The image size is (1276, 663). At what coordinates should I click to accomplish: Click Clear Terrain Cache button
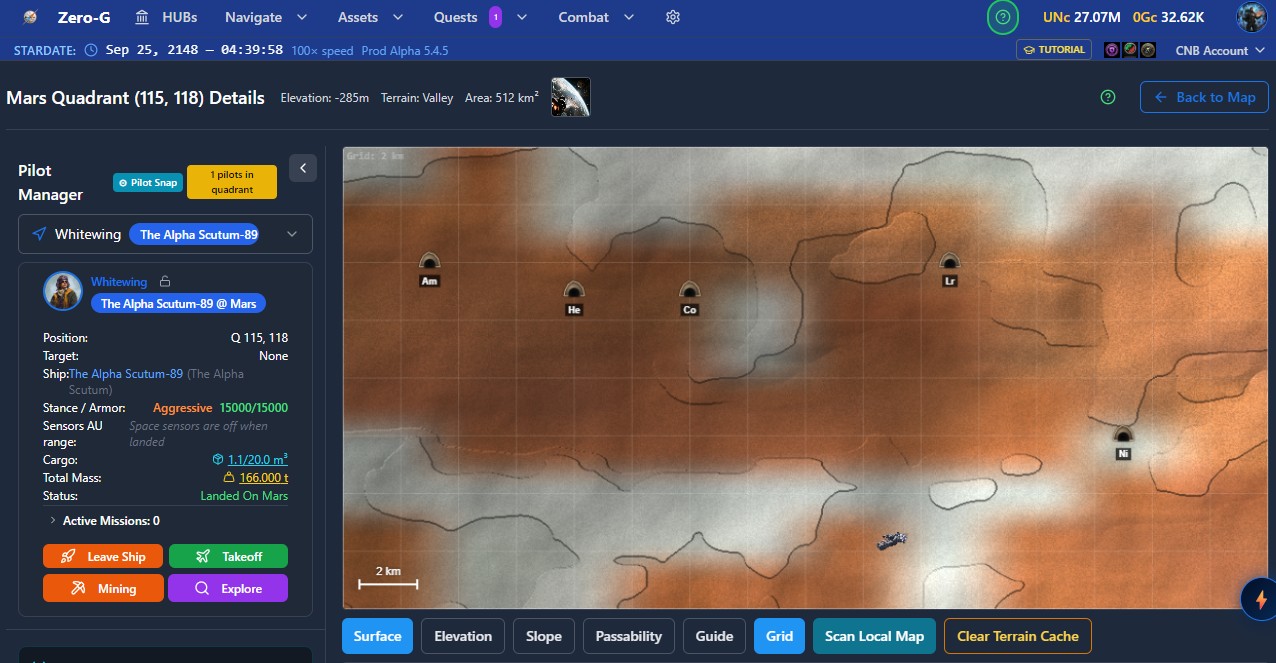pos(1018,636)
